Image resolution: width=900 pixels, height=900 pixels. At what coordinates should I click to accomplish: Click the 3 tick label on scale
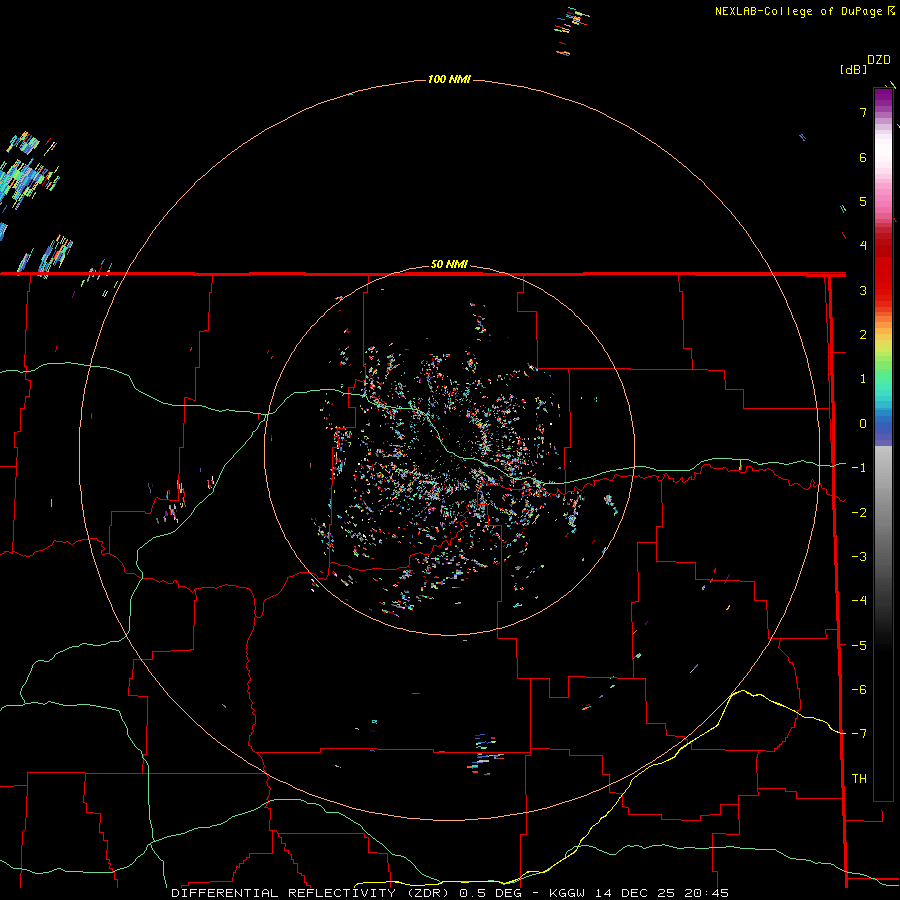[863, 290]
